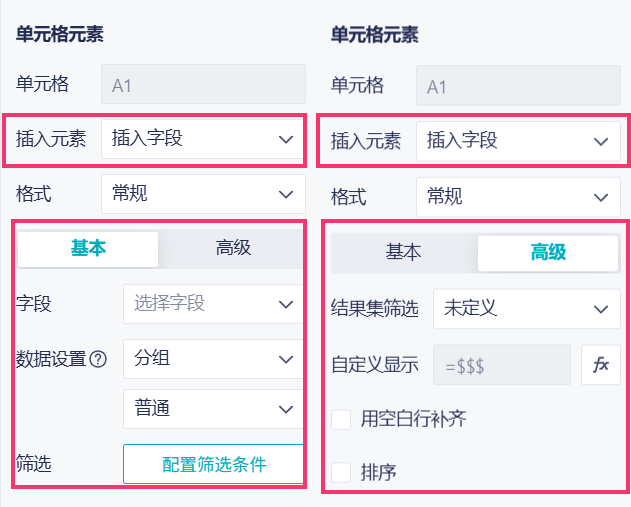Switch to 高级 tab in the left panel
The width and height of the screenshot is (631, 507).
tap(233, 249)
